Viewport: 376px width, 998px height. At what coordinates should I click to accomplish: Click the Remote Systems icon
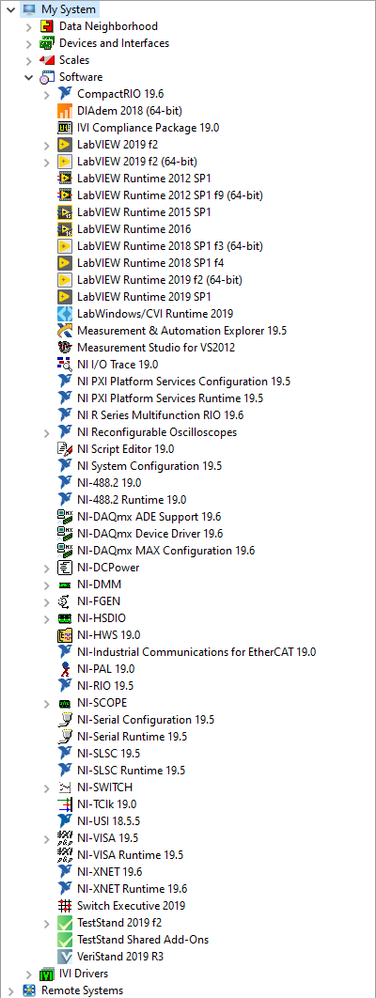point(29,990)
